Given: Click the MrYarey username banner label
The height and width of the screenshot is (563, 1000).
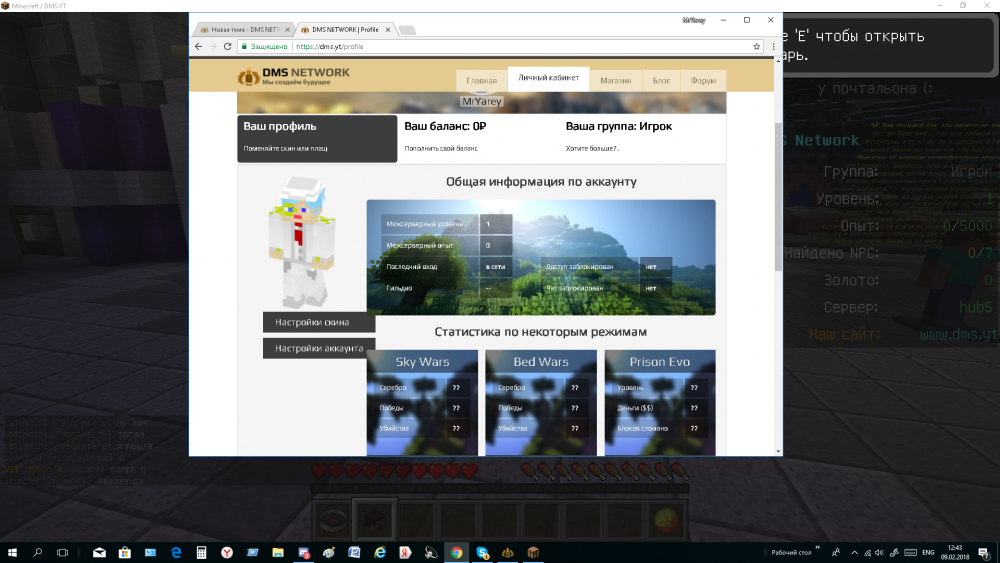Looking at the screenshot, I should click(x=482, y=101).
